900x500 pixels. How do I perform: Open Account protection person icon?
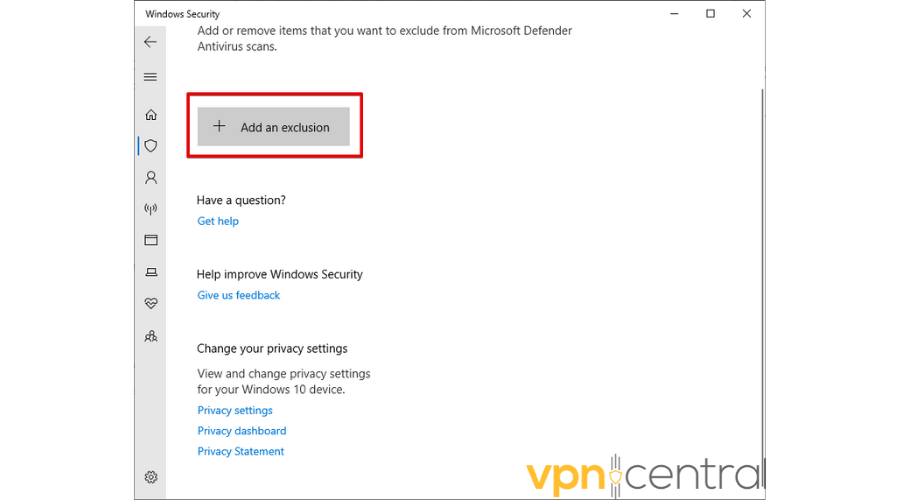(x=151, y=178)
